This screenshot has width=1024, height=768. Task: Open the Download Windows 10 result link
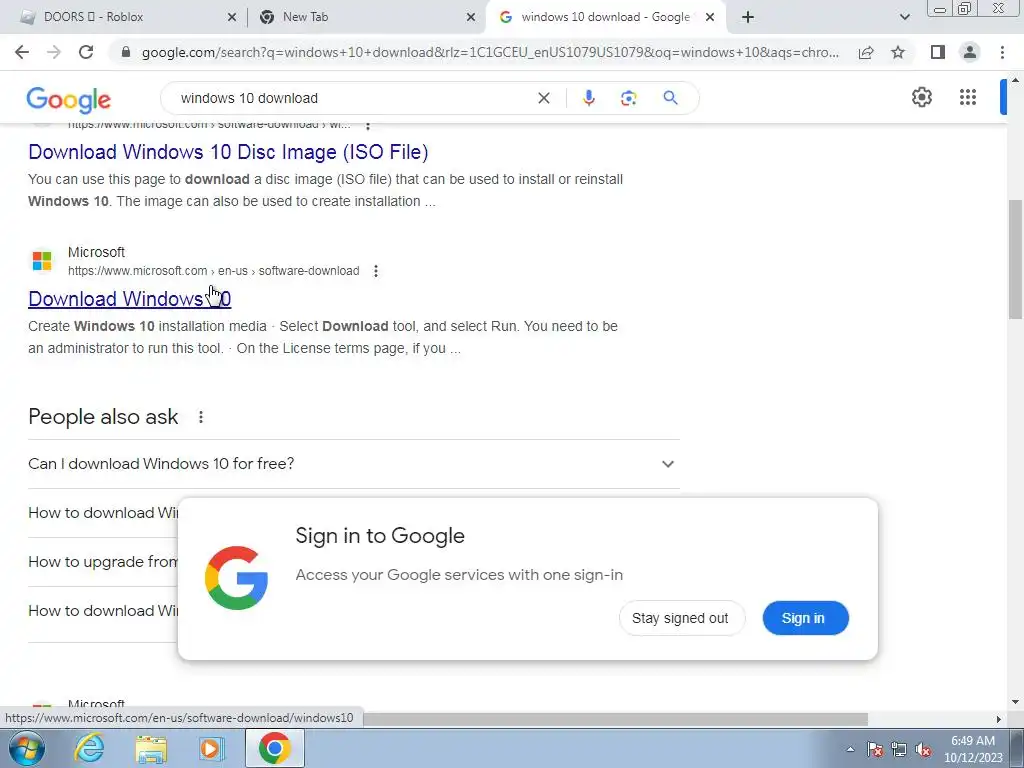129,298
